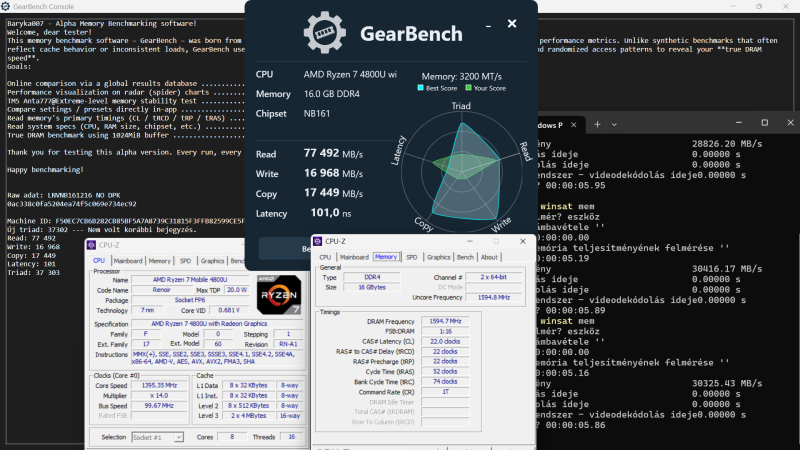Click the Best Score cyan legend swatch
This screenshot has width=800, height=450.
(420, 88)
